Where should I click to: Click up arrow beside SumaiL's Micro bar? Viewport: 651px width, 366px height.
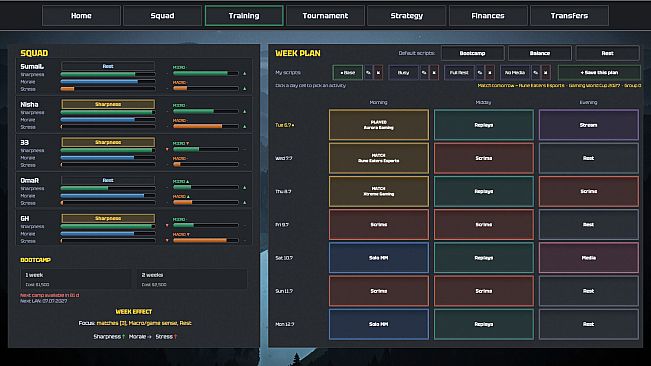coord(245,73)
